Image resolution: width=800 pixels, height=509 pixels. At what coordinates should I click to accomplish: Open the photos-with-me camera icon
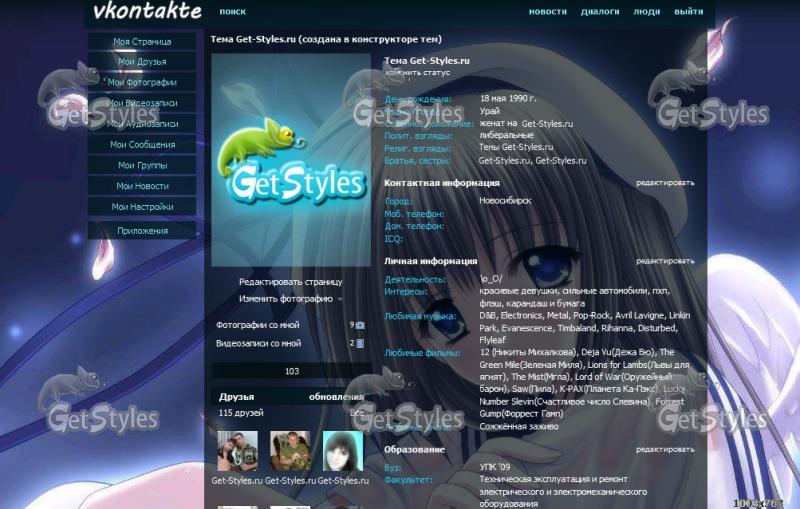(x=360, y=325)
